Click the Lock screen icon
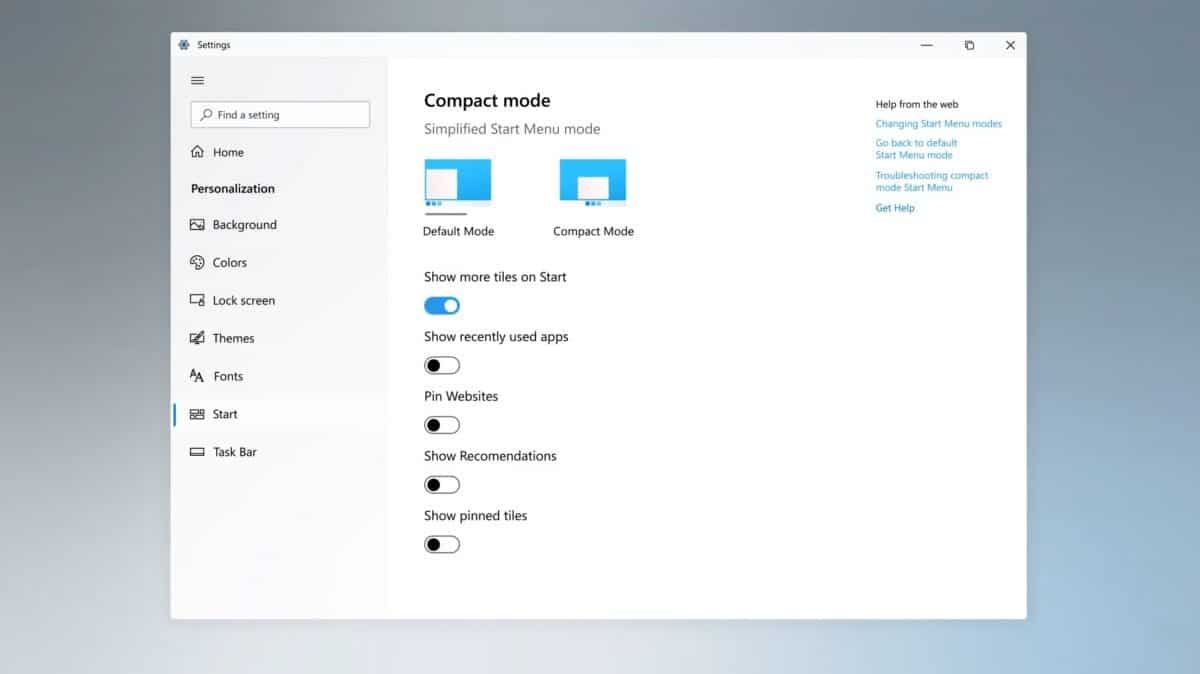 pos(197,300)
